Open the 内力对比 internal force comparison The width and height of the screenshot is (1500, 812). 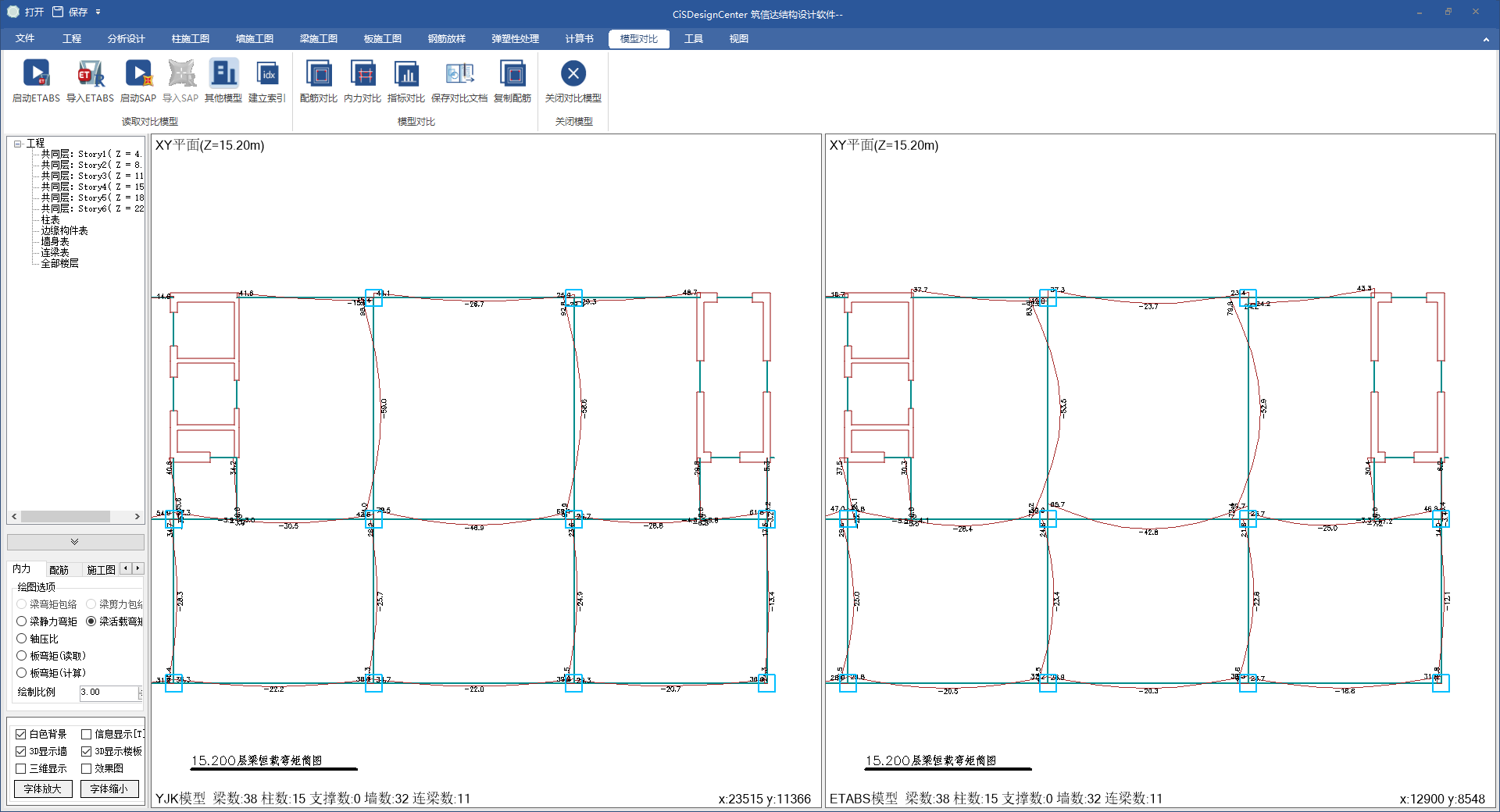click(362, 74)
